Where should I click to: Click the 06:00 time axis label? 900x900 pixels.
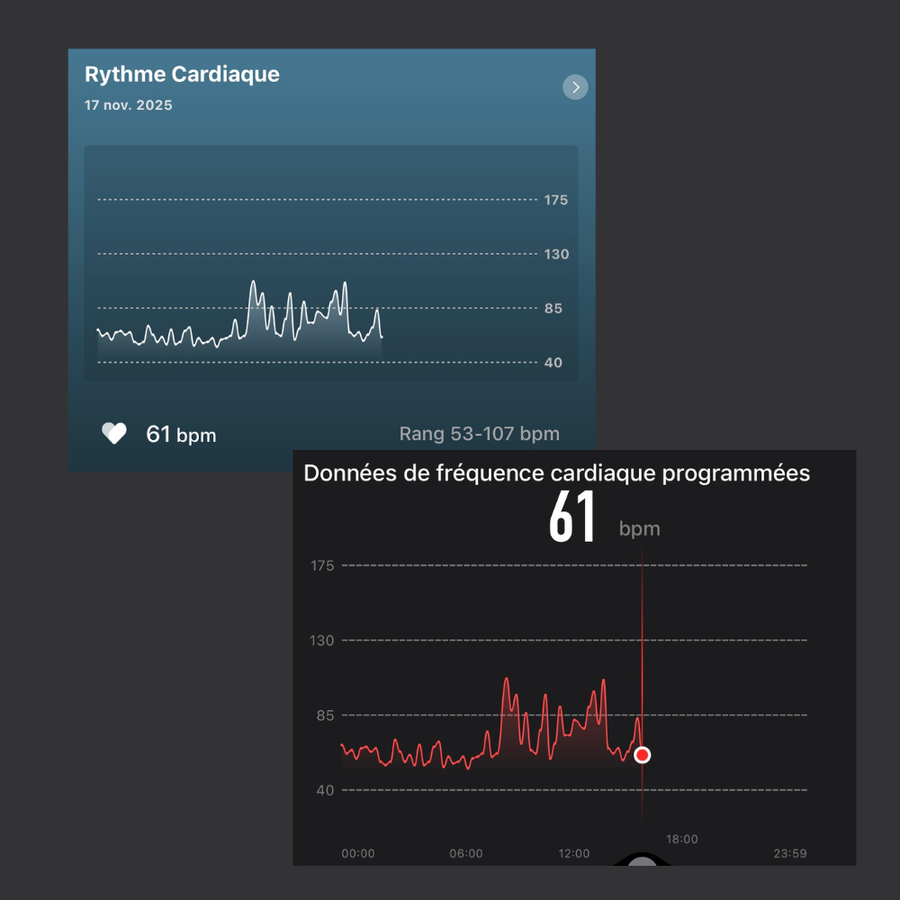pos(466,854)
